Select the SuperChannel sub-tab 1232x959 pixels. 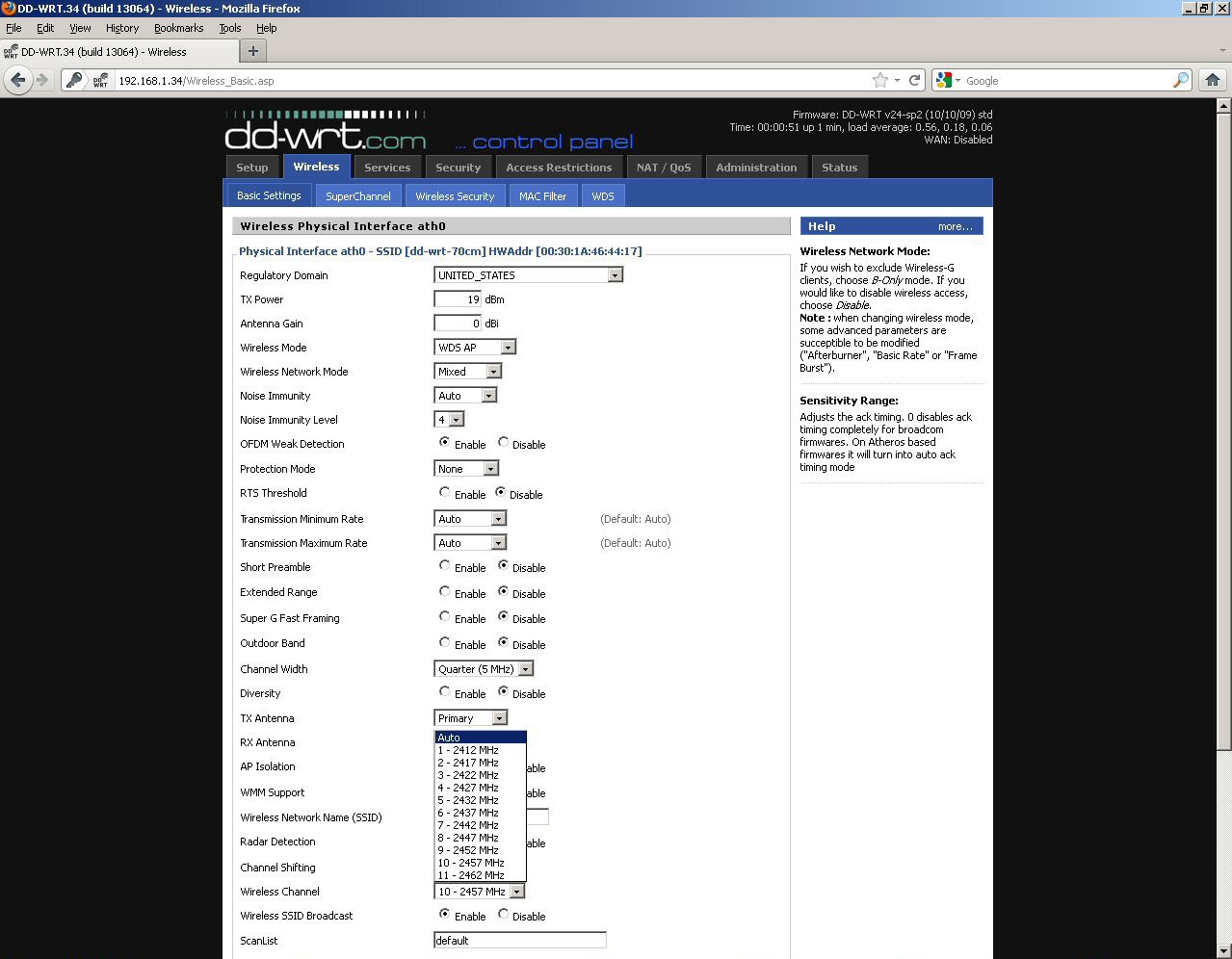coord(358,195)
